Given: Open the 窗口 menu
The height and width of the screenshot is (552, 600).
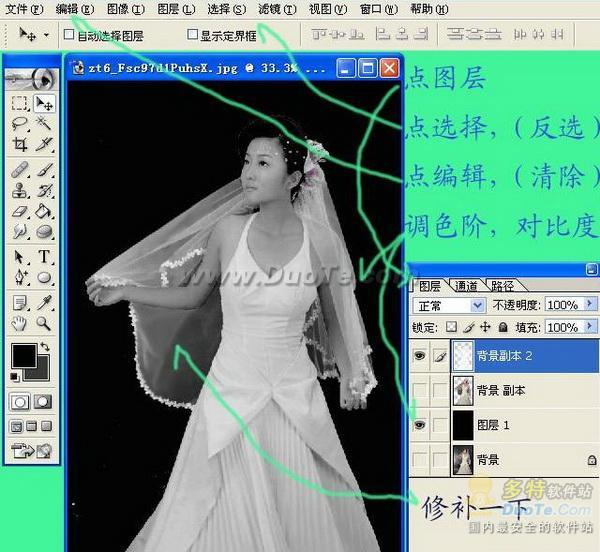Looking at the screenshot, I should [x=379, y=9].
